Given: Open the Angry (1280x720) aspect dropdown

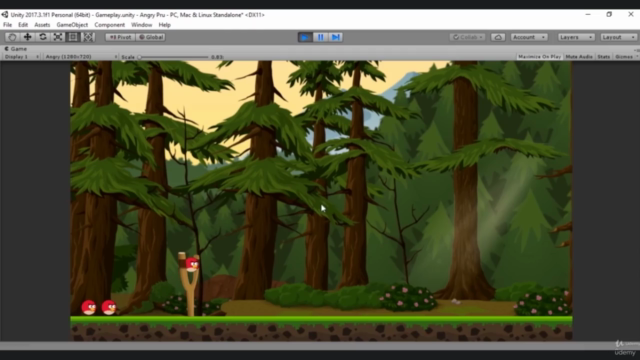Looking at the screenshot, I should pyautogui.click(x=81, y=57).
